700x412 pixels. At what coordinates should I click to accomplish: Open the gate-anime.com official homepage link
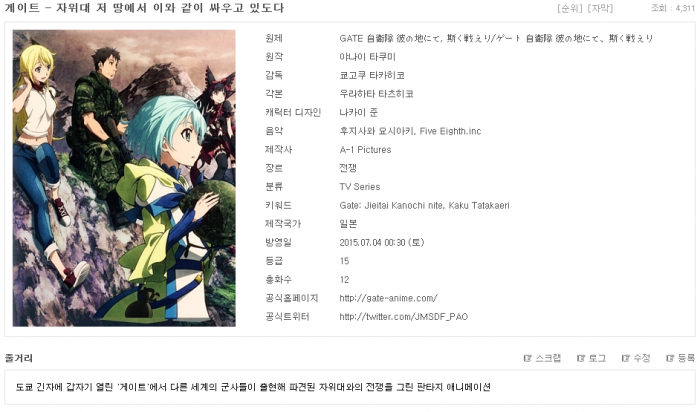pos(388,298)
